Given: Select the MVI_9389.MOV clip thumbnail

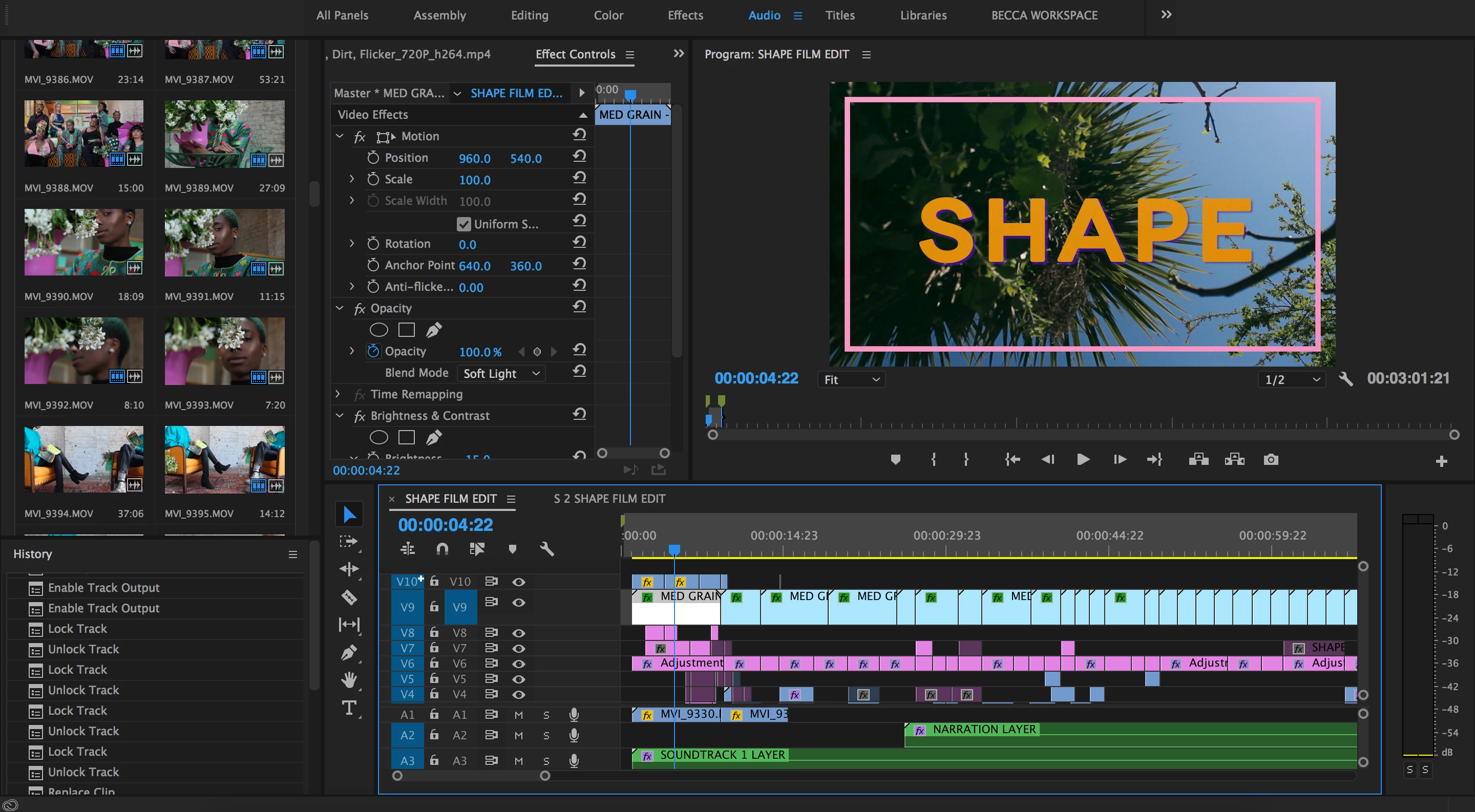Looking at the screenshot, I should point(224,135).
